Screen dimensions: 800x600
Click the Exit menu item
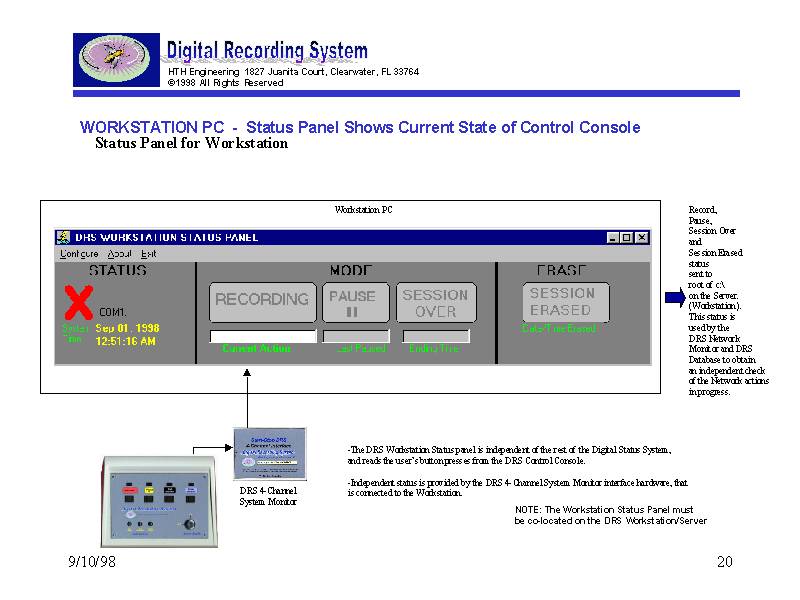148,254
